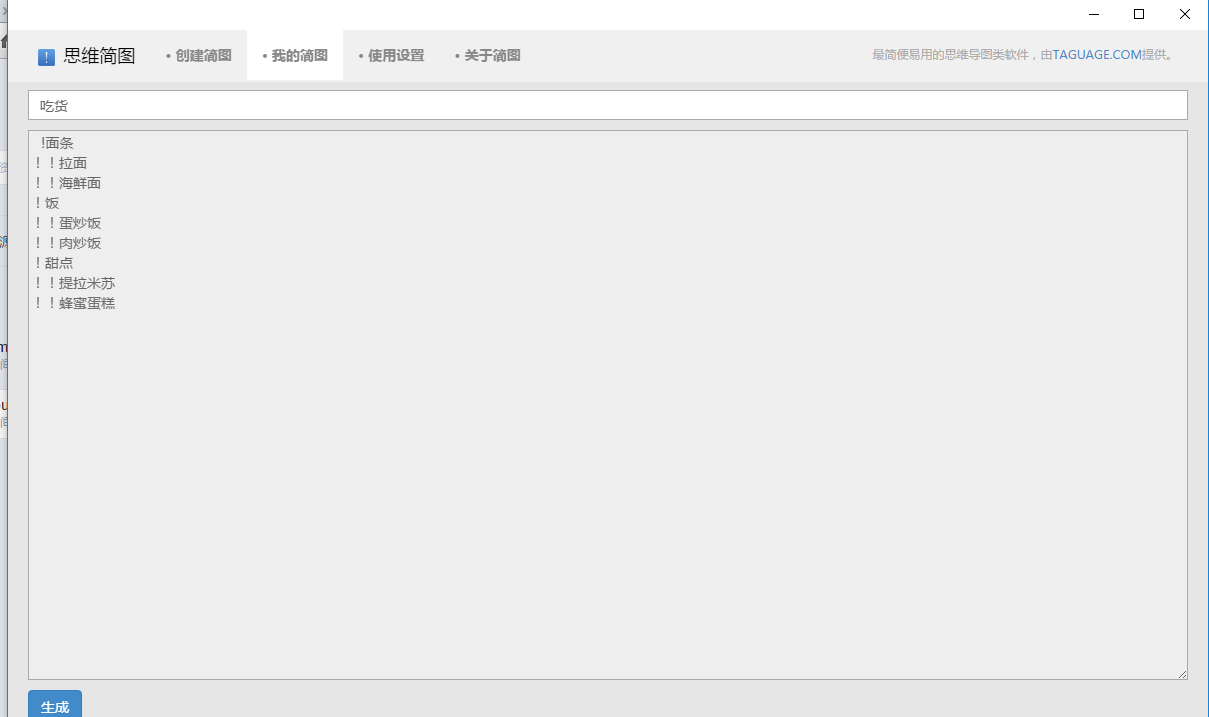Image resolution: width=1209 pixels, height=717 pixels.
Task: Open the 使用设置 tab
Action: pyautogui.click(x=391, y=56)
